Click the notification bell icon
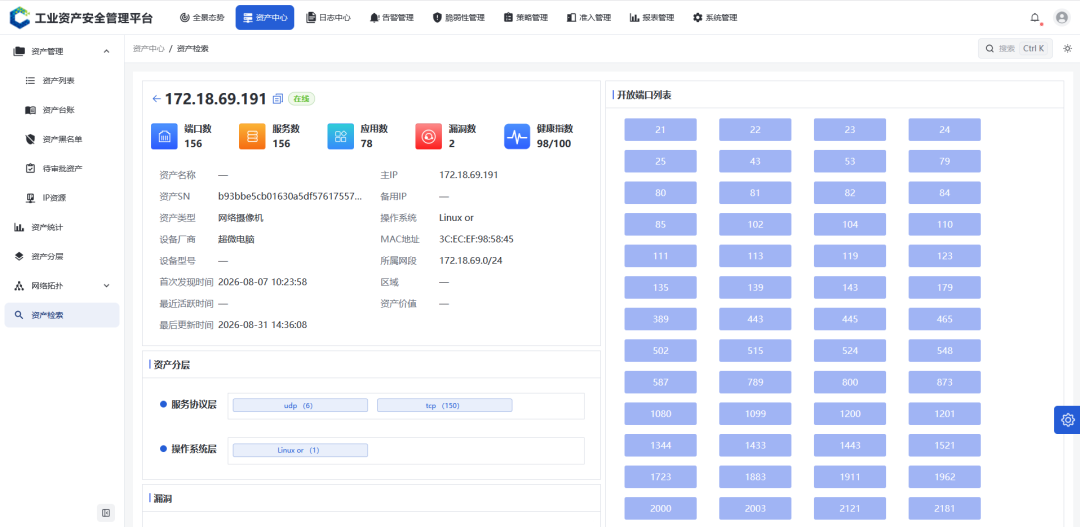This screenshot has width=1080, height=527. (x=1035, y=18)
